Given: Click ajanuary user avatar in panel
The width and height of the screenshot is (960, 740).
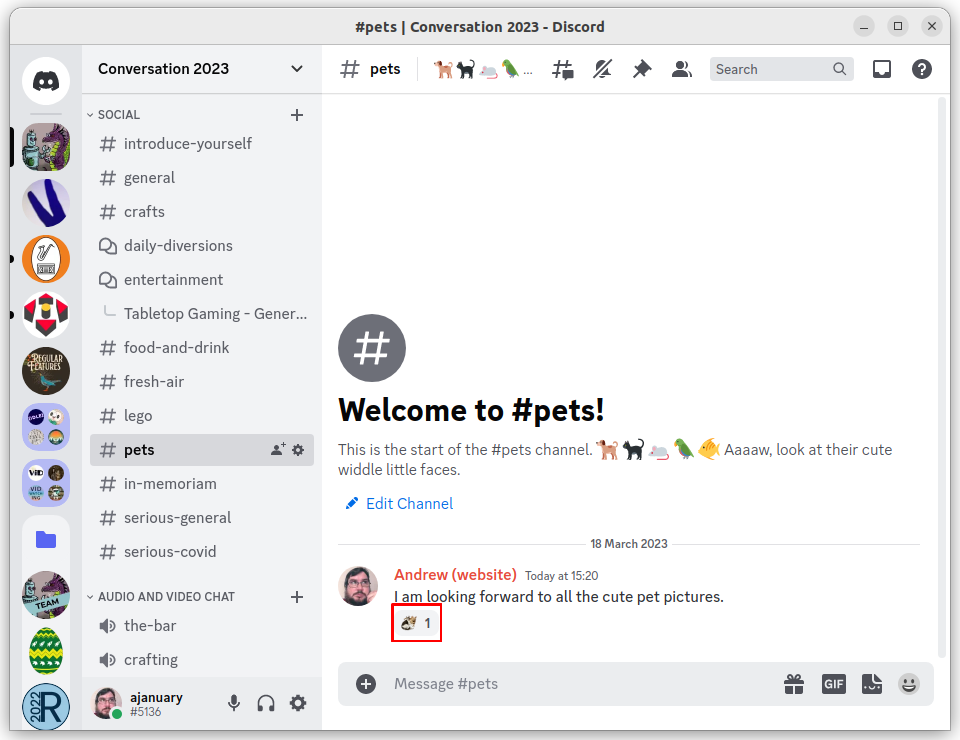Looking at the screenshot, I should pyautogui.click(x=107, y=703).
